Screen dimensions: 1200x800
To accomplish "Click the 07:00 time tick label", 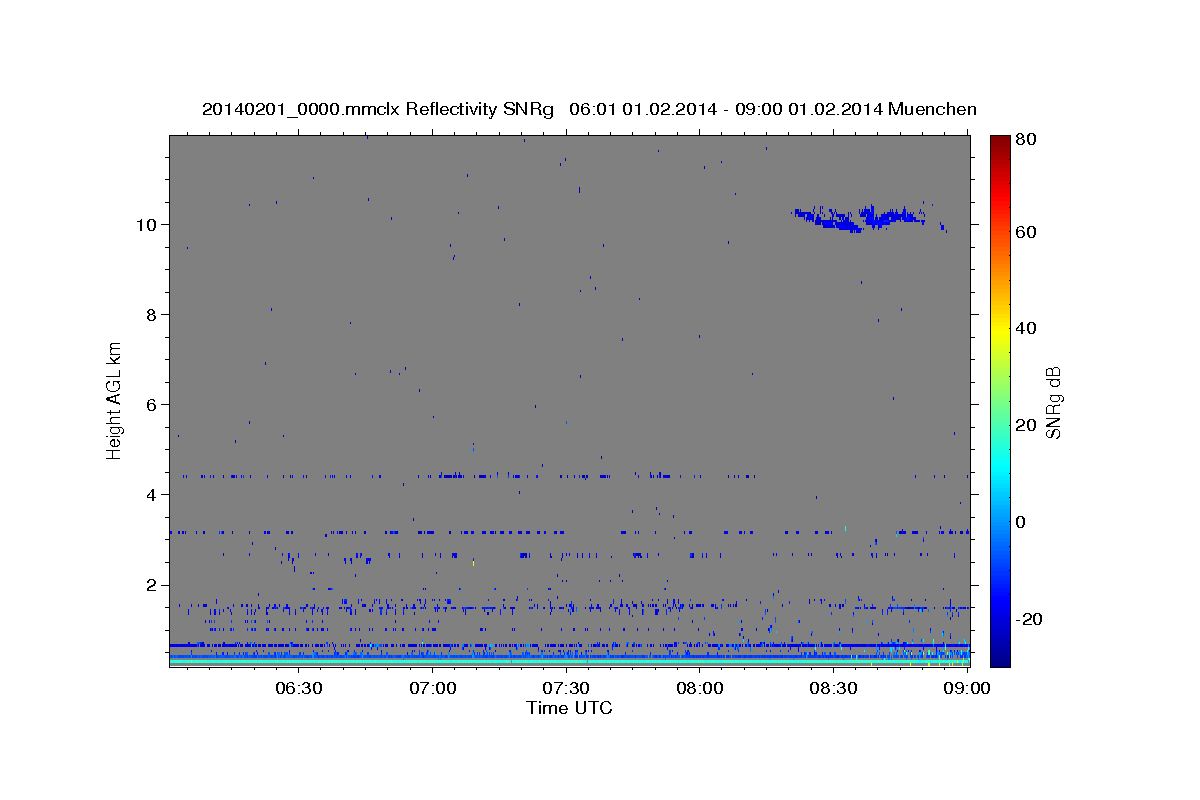I will click(x=433, y=689).
